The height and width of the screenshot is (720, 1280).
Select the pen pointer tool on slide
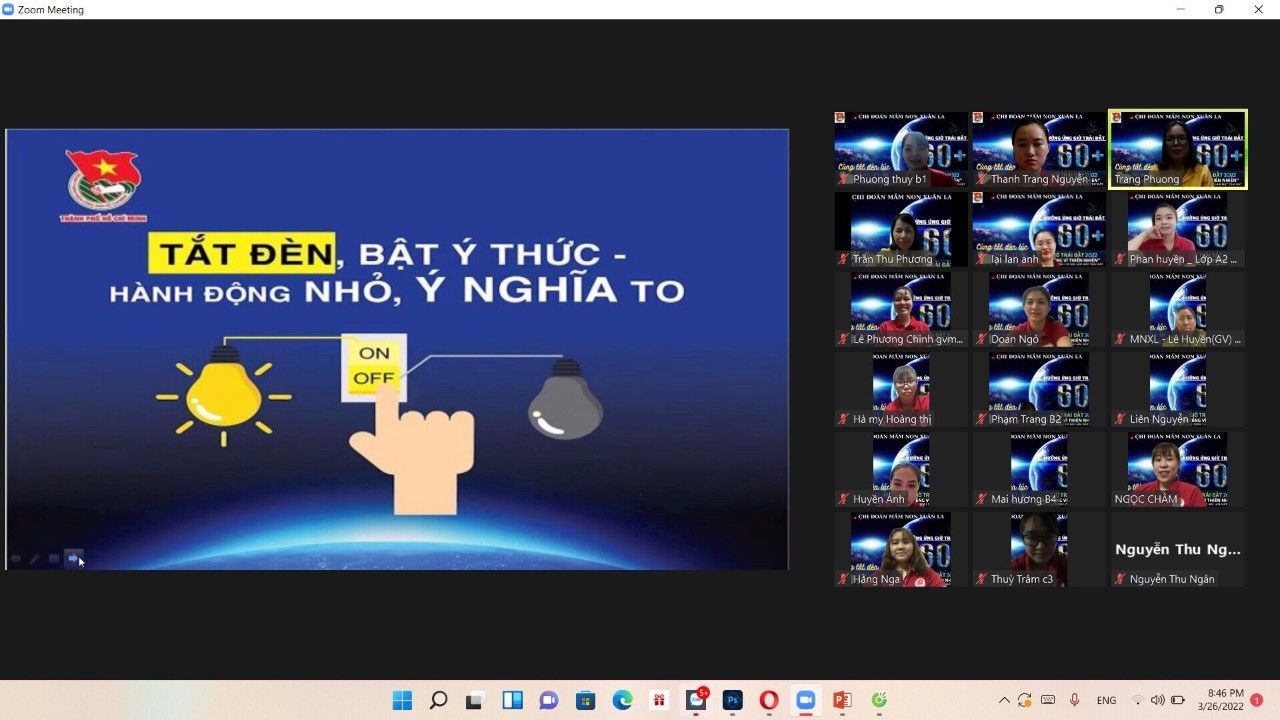point(34,559)
